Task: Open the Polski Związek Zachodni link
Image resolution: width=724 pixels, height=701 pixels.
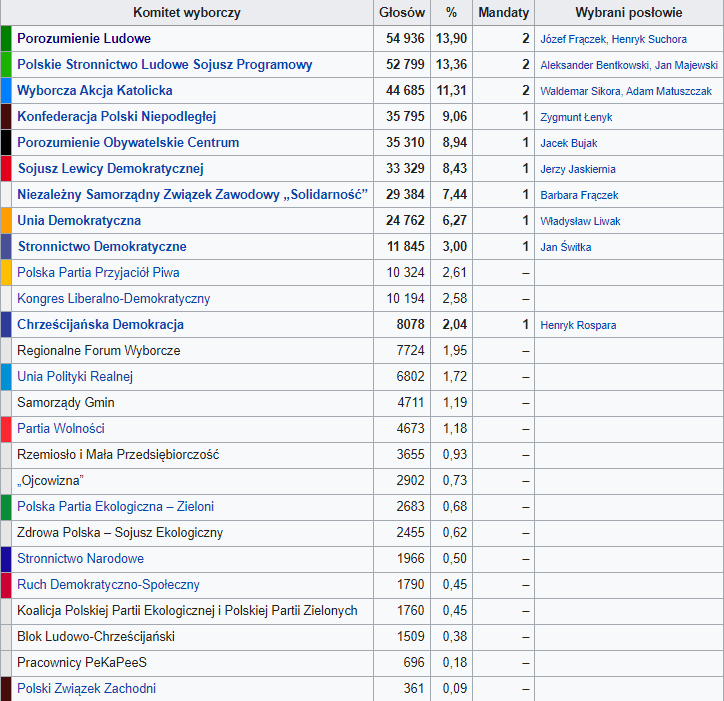Action: pos(86,689)
